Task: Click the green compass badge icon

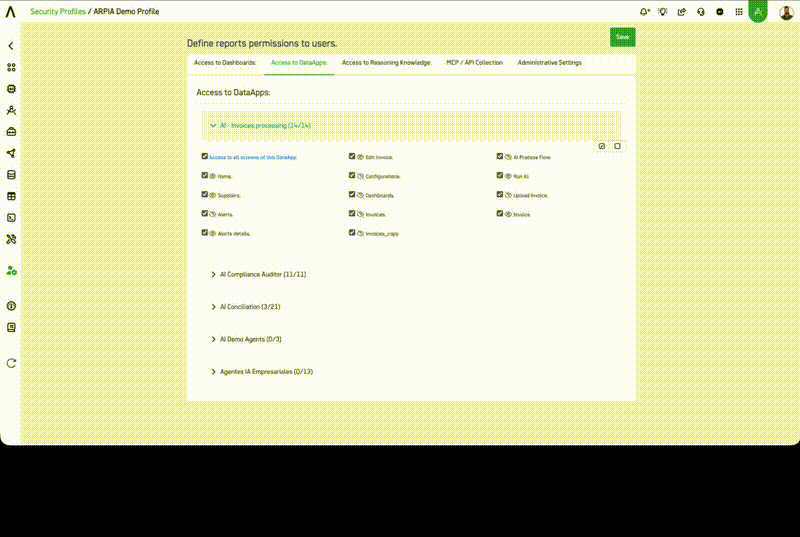Action: [758, 11]
